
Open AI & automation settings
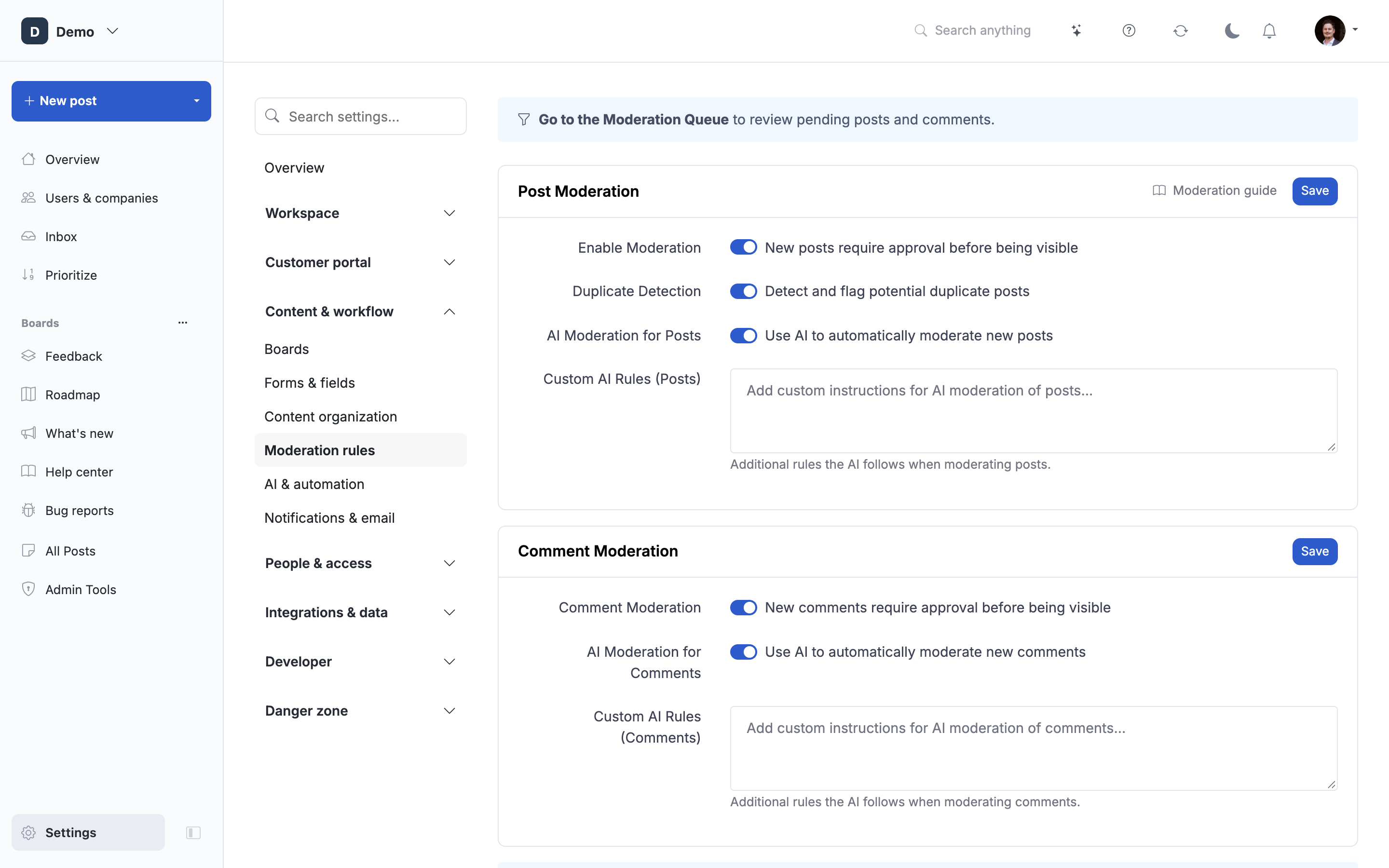[314, 484]
